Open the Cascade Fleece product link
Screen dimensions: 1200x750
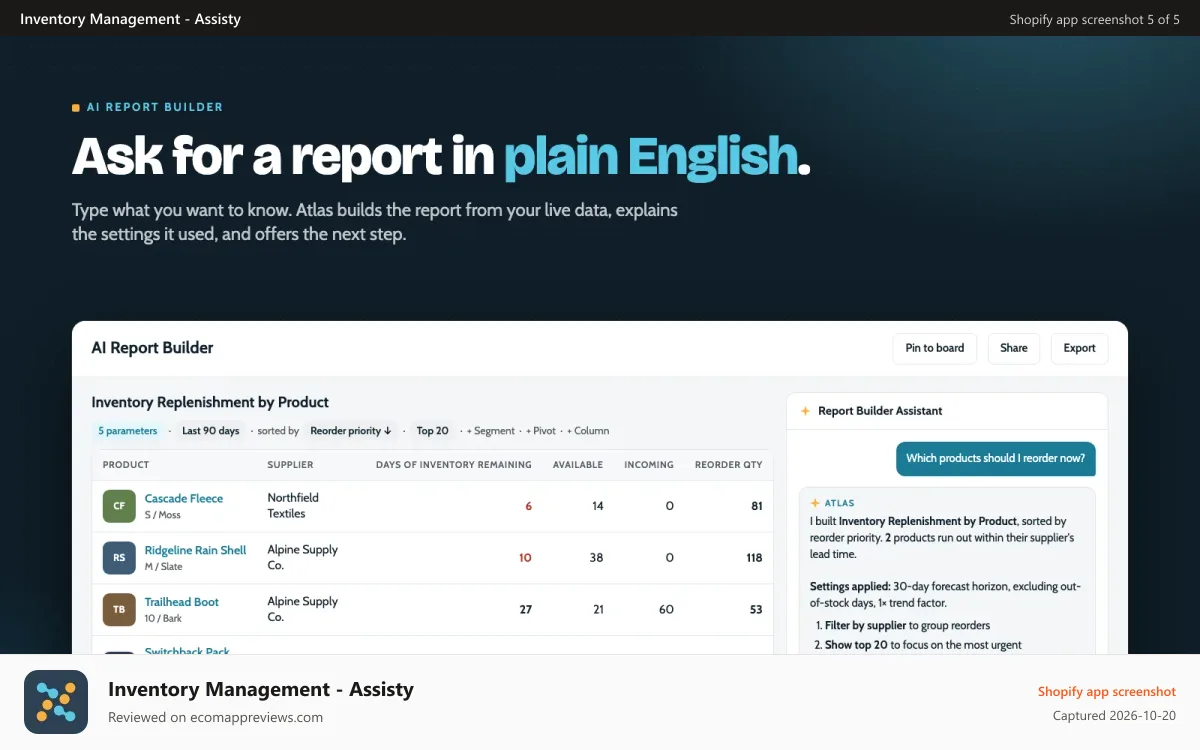pos(184,498)
